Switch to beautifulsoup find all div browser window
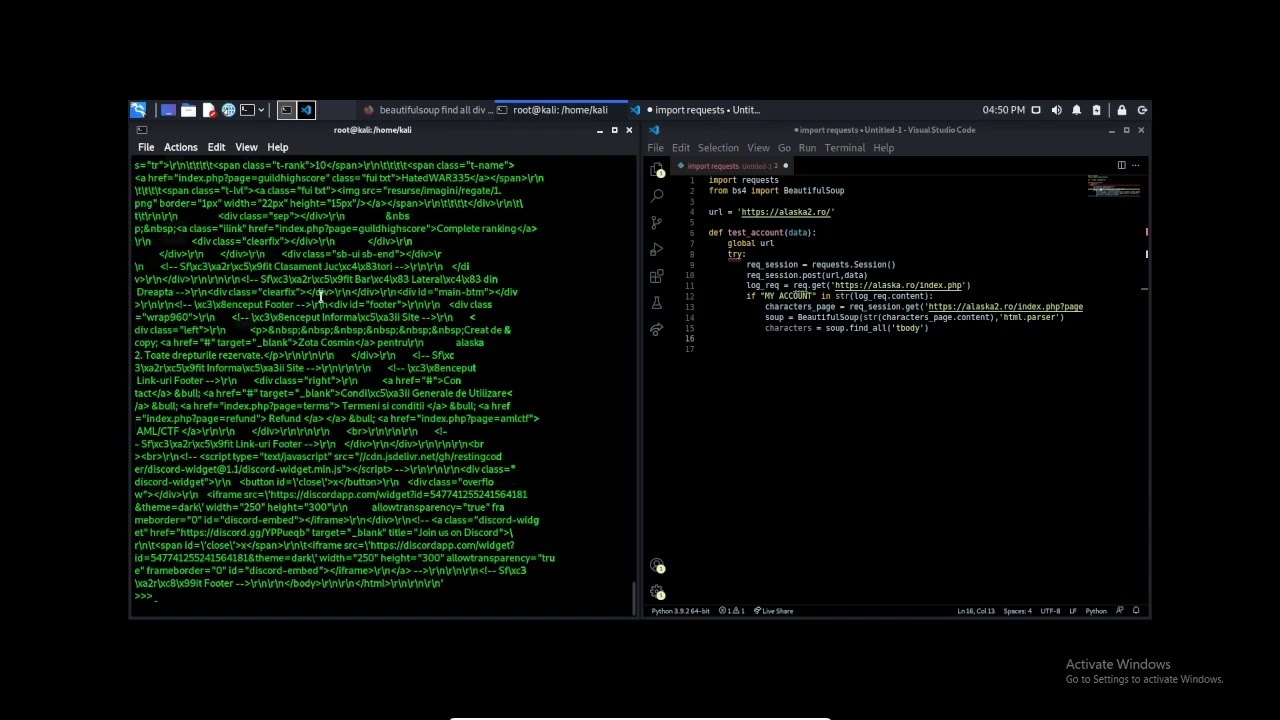1280x720 pixels. click(x=427, y=110)
